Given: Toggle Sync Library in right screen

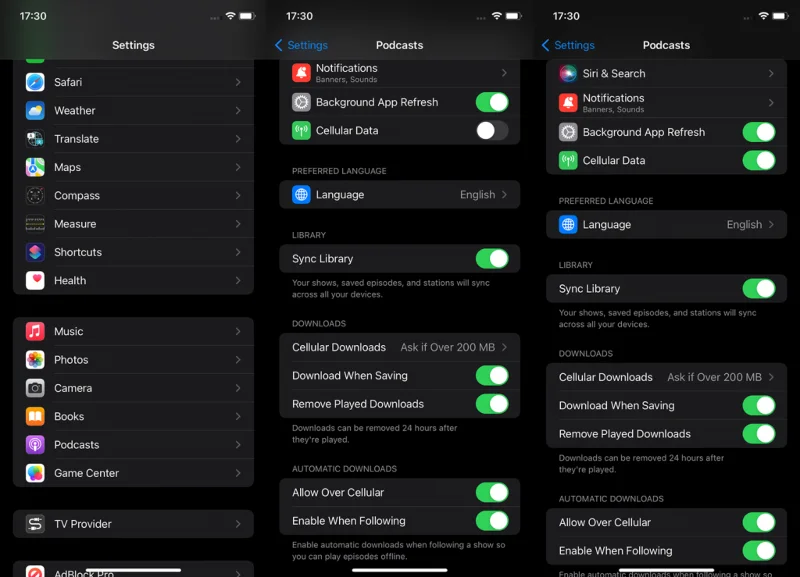Looking at the screenshot, I should click(x=759, y=289).
